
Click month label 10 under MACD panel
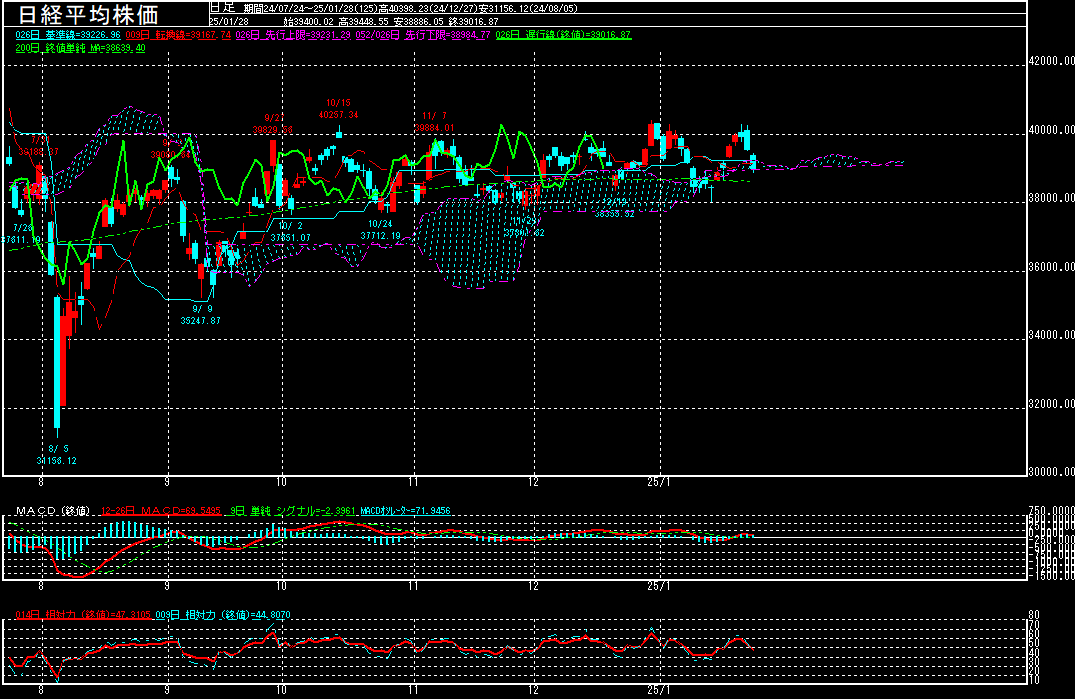(x=281, y=587)
